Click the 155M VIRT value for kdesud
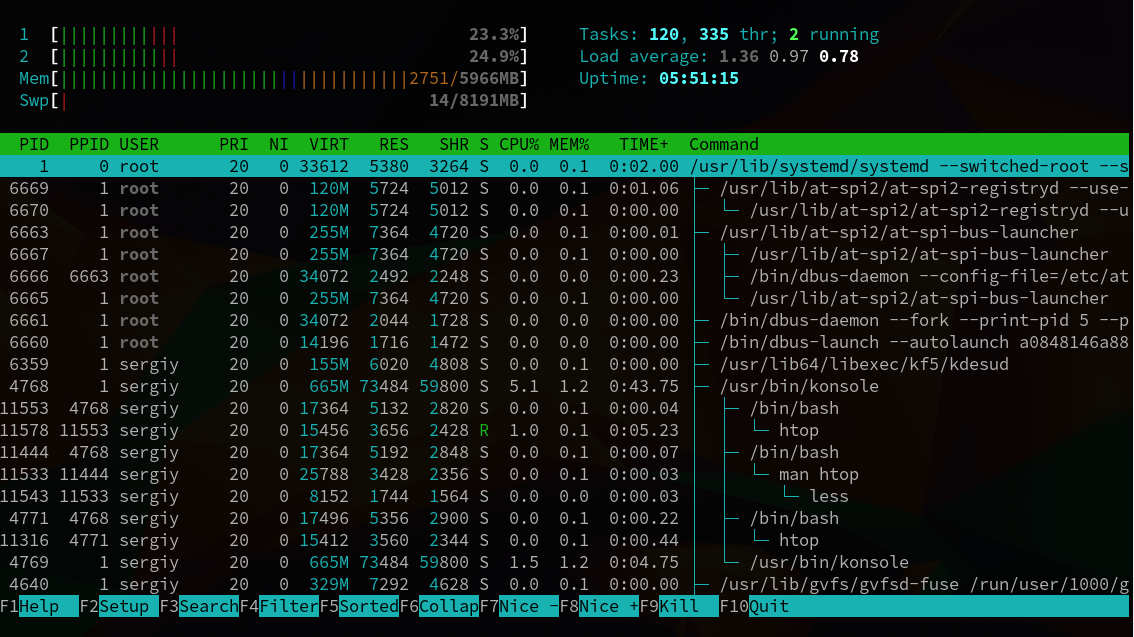The width and height of the screenshot is (1134, 637). pyautogui.click(x=328, y=364)
